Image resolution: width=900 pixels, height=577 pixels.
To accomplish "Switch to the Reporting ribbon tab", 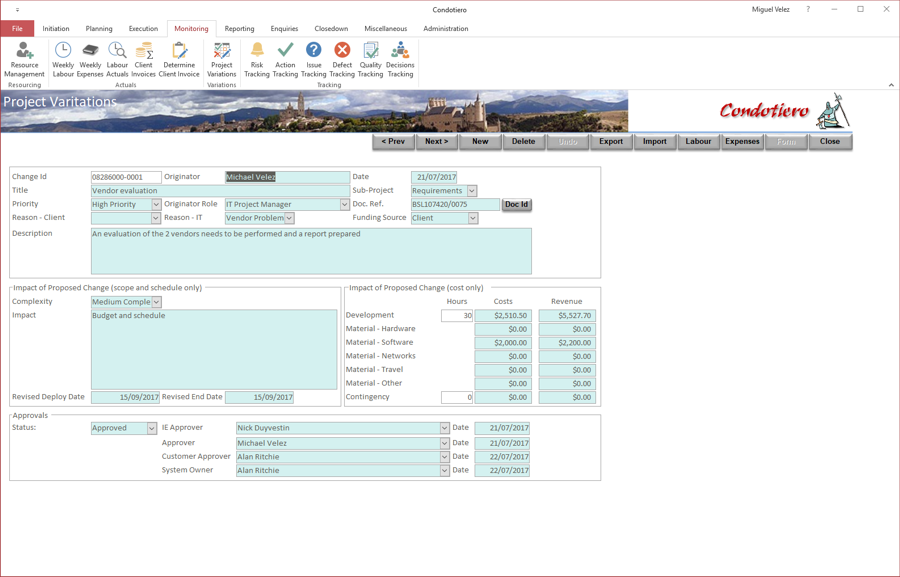I will (x=239, y=29).
